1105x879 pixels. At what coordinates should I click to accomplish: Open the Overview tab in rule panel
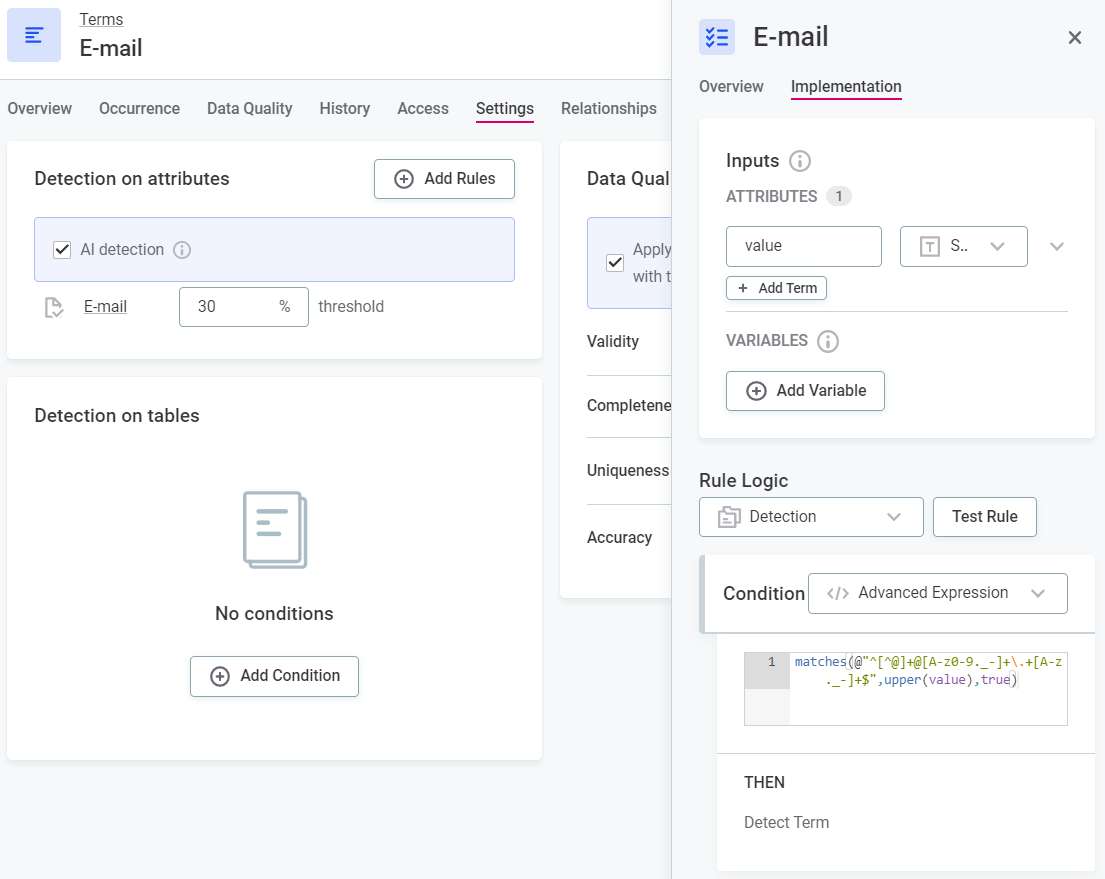[x=731, y=87]
